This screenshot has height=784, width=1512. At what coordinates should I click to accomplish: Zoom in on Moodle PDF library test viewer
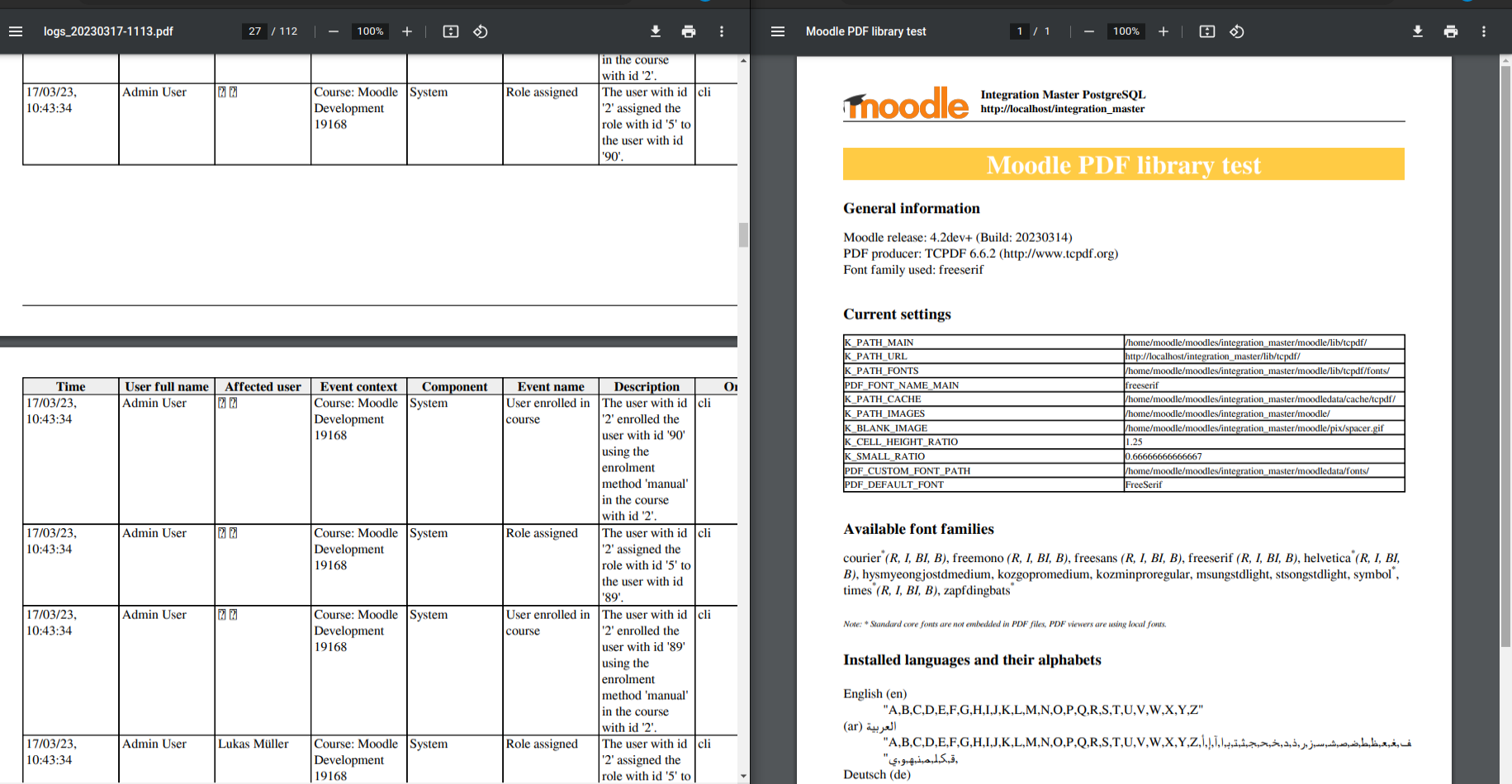tap(1164, 31)
